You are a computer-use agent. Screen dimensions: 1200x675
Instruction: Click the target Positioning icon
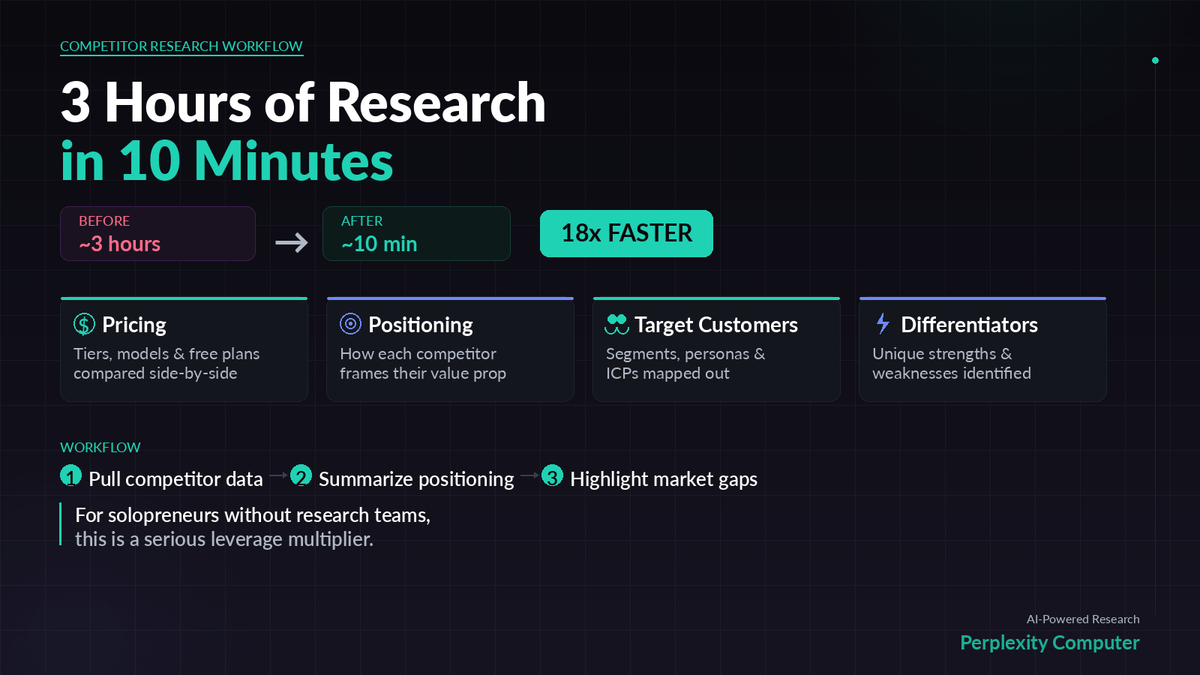coord(350,324)
